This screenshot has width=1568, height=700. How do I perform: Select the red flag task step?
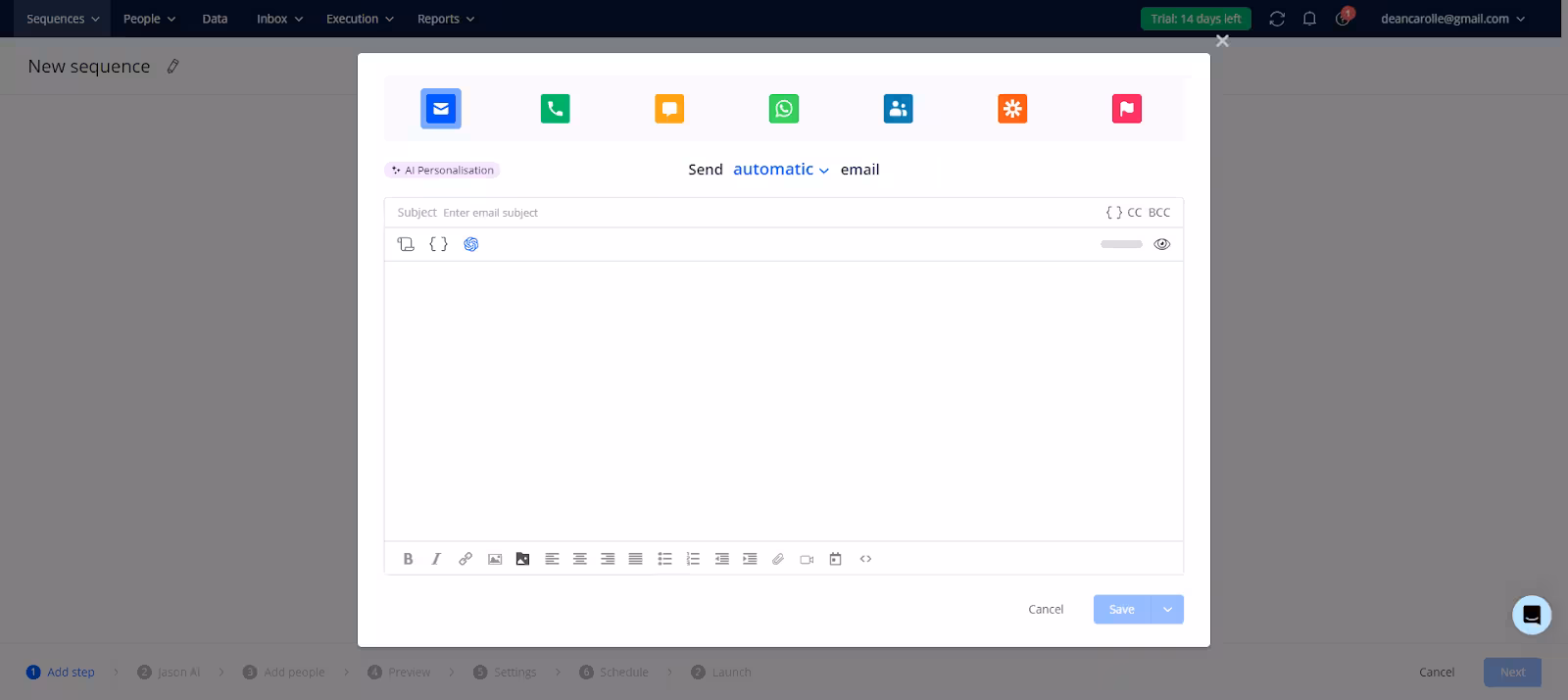tap(1127, 109)
